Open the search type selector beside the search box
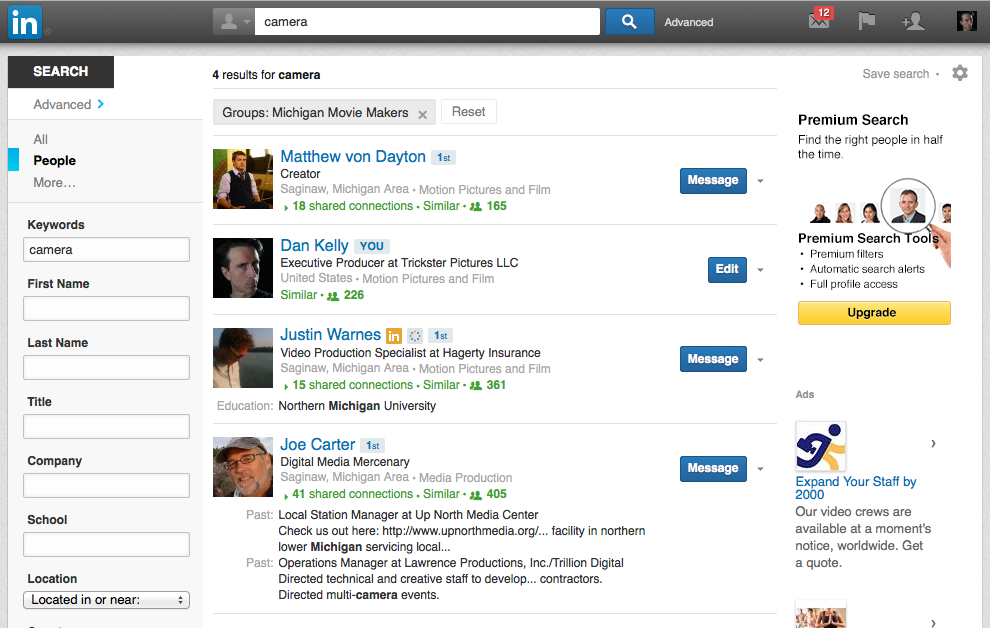This screenshot has width=990, height=628. [234, 22]
